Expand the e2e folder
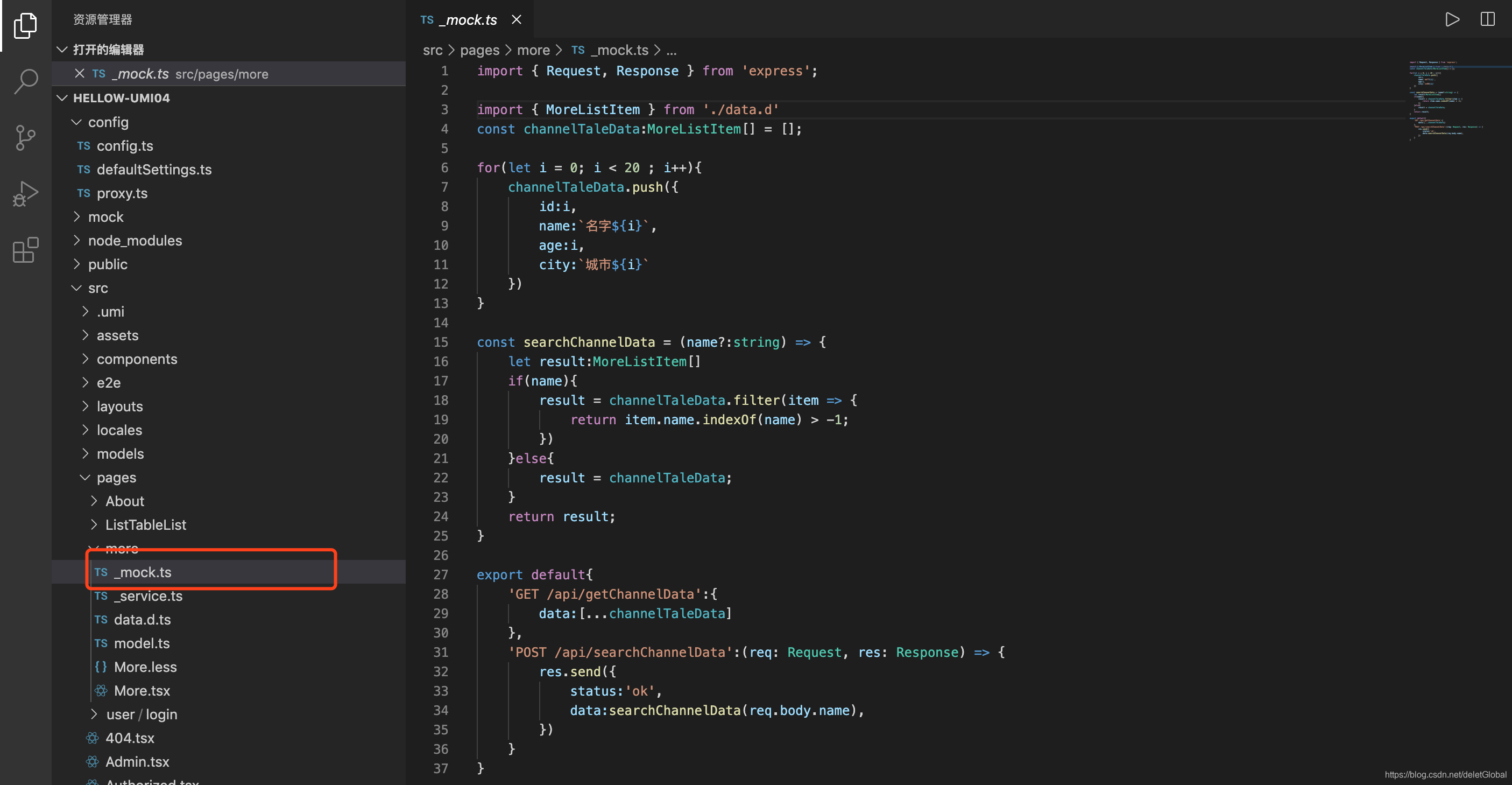The width and height of the screenshot is (1512, 785). (x=85, y=382)
